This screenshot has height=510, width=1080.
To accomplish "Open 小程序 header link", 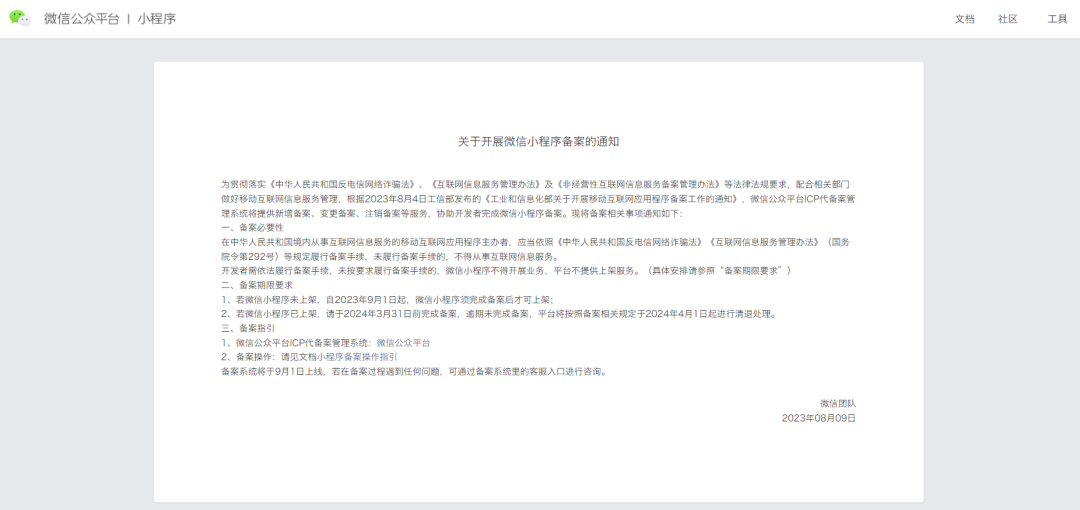I will [x=156, y=19].
